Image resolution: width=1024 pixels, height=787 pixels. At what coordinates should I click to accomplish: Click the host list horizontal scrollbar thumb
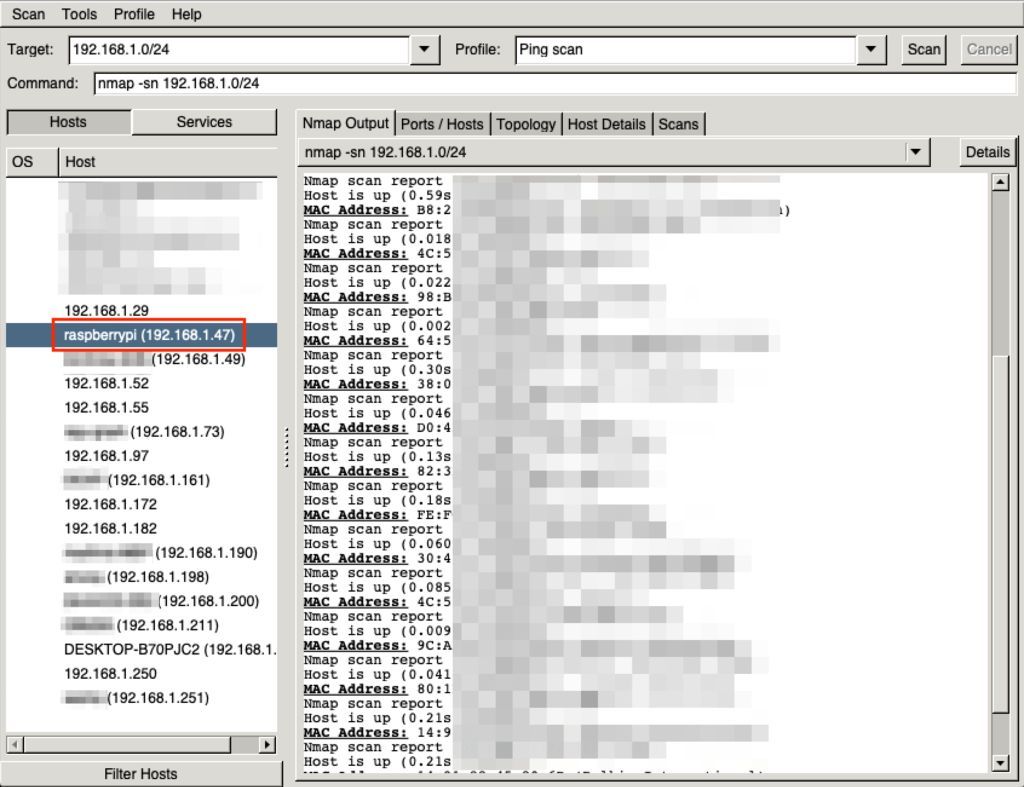pyautogui.click(x=127, y=745)
